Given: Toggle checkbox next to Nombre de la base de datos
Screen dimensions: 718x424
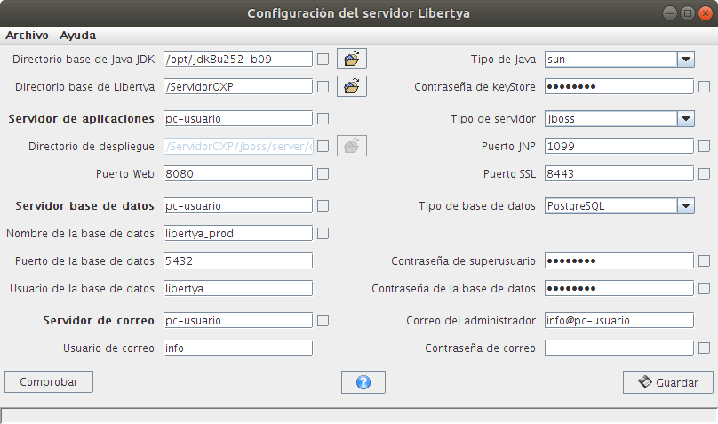Looking at the screenshot, I should pyautogui.click(x=323, y=234).
